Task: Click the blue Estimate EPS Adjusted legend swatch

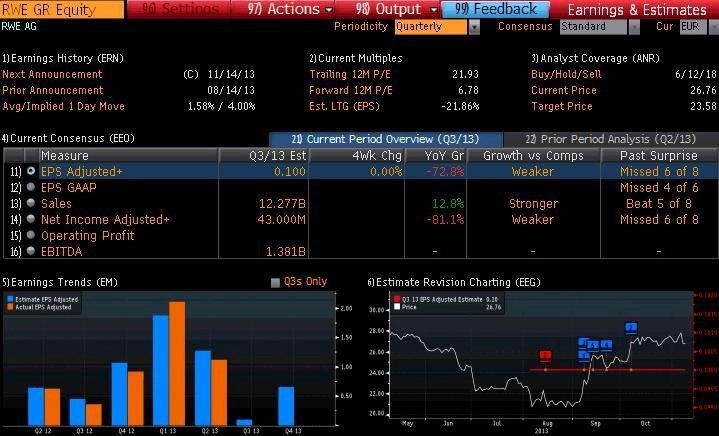Action: point(10,299)
